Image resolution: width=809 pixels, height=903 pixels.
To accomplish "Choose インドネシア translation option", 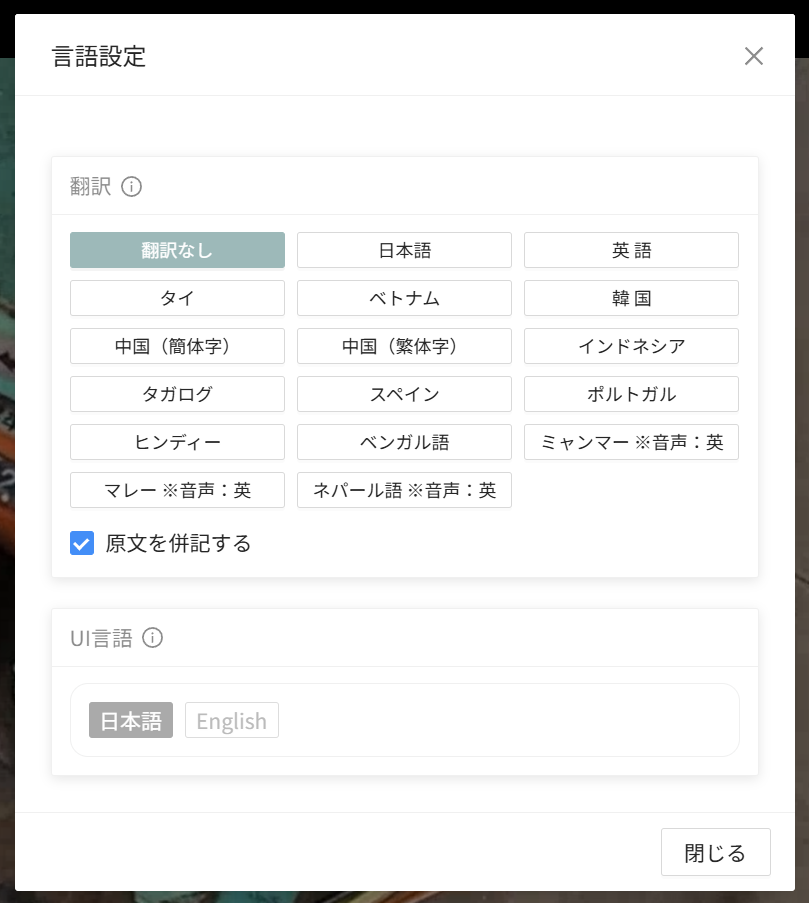I will coord(631,346).
